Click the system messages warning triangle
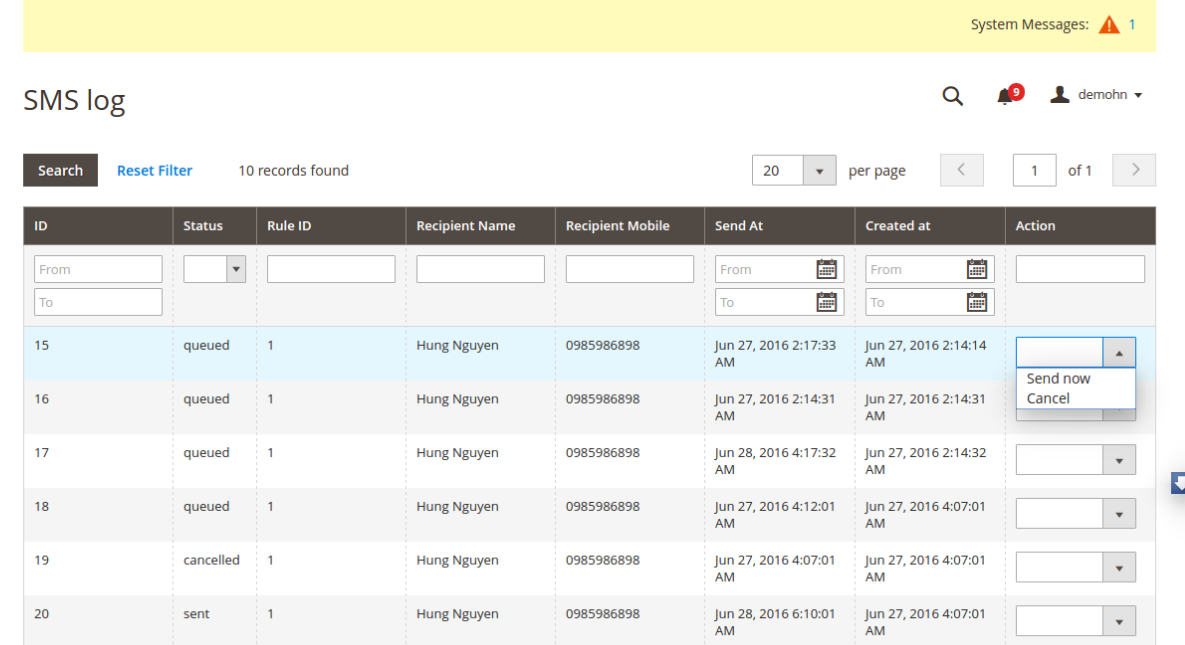Image resolution: width=1185 pixels, height=645 pixels. click(x=1109, y=25)
